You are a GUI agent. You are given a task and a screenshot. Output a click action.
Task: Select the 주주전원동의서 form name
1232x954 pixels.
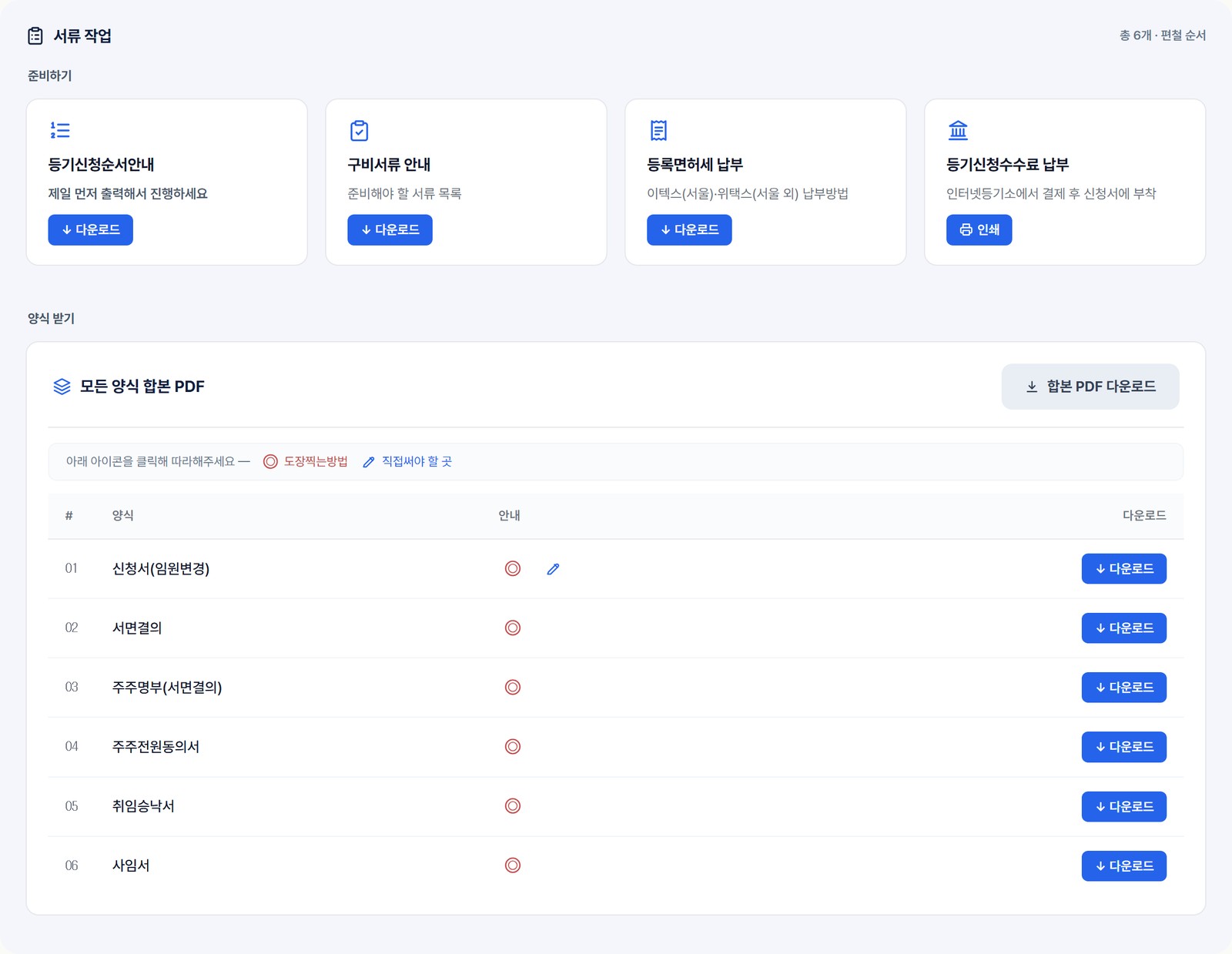pos(156,746)
